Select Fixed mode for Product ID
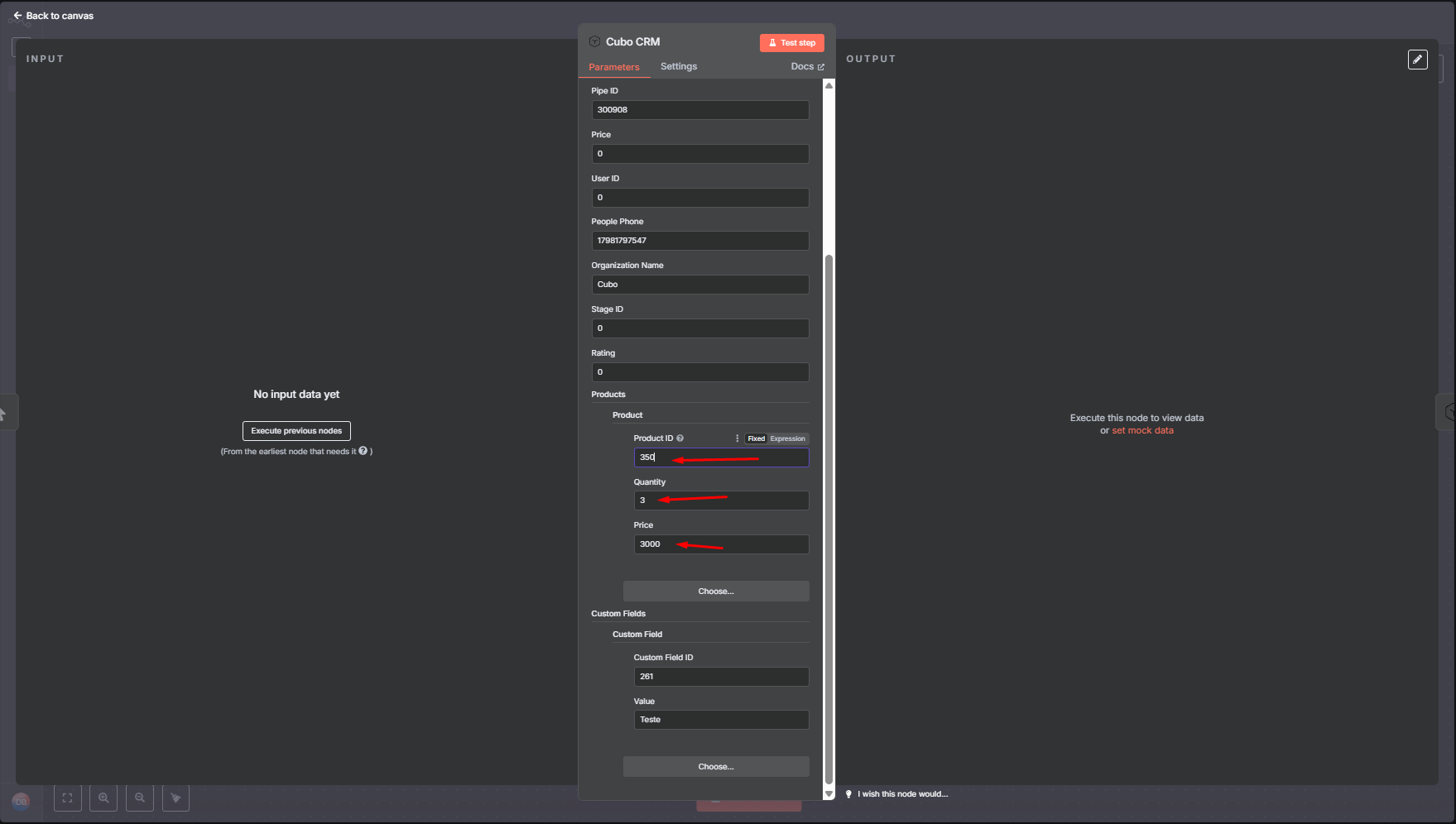The image size is (1456, 824). point(756,438)
